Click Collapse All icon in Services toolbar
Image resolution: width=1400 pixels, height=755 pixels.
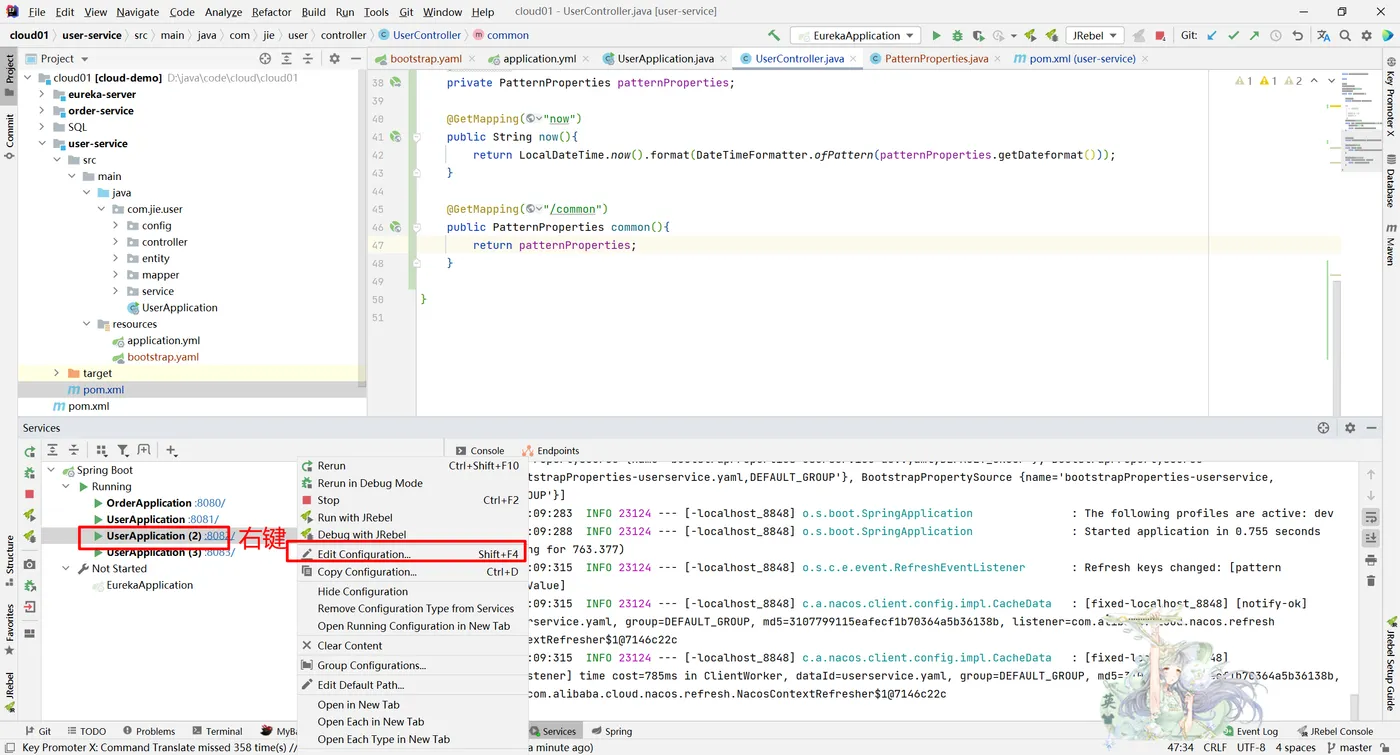73,451
